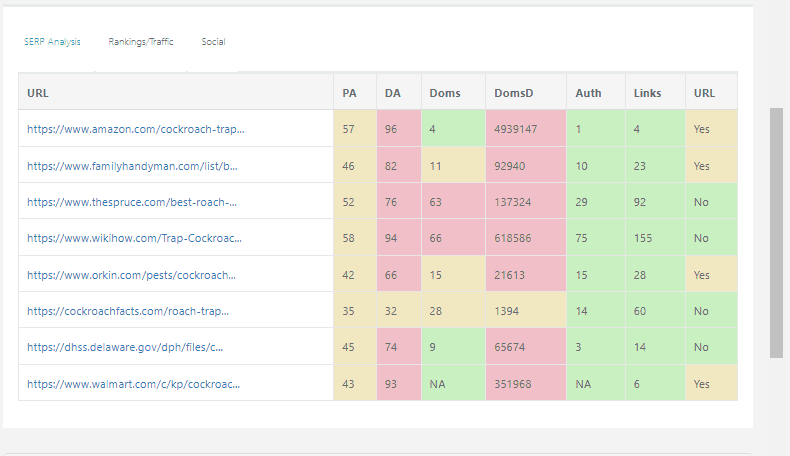Open the wikihow.com Trap-Cockroach link
Screen dimensions: 790x456
pyautogui.click(x=134, y=238)
